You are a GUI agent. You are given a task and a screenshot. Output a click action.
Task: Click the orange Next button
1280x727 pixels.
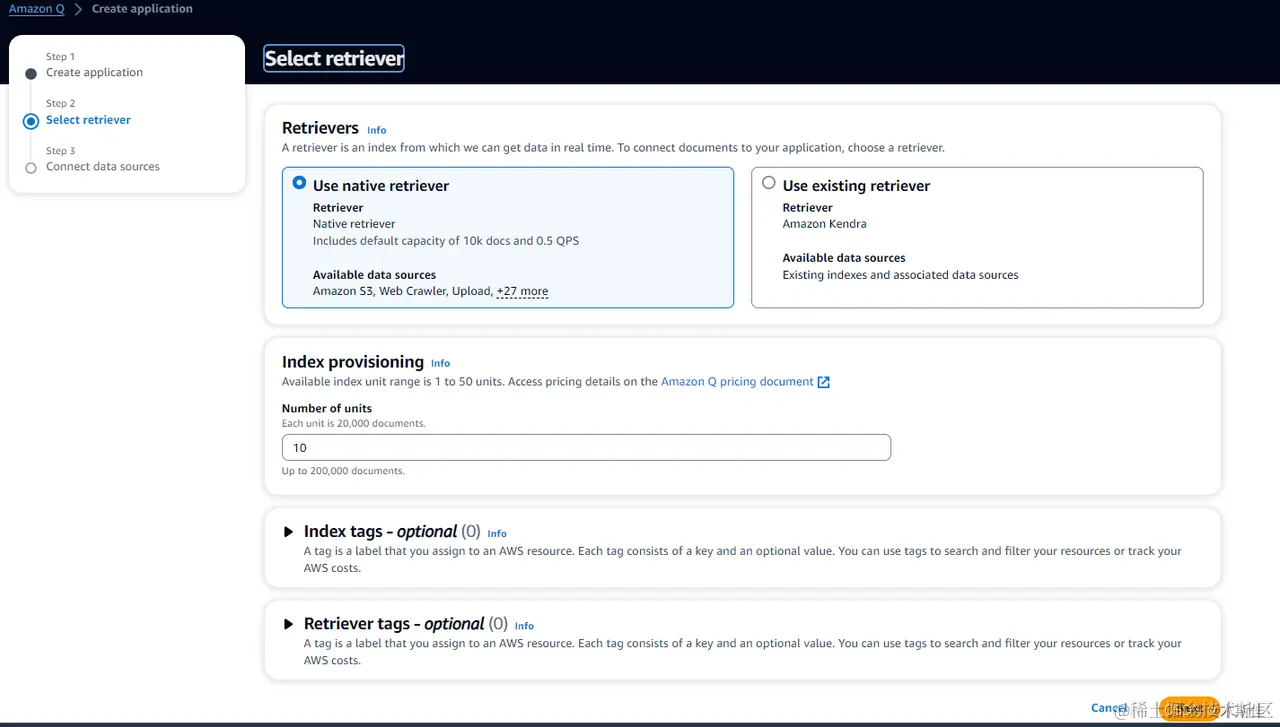[x=1189, y=709]
